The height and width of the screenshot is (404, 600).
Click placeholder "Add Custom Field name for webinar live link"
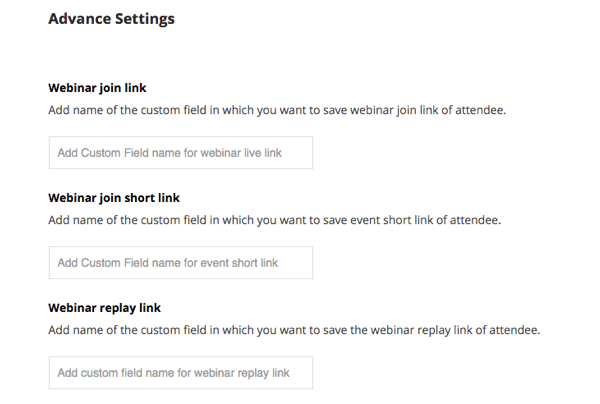167,153
